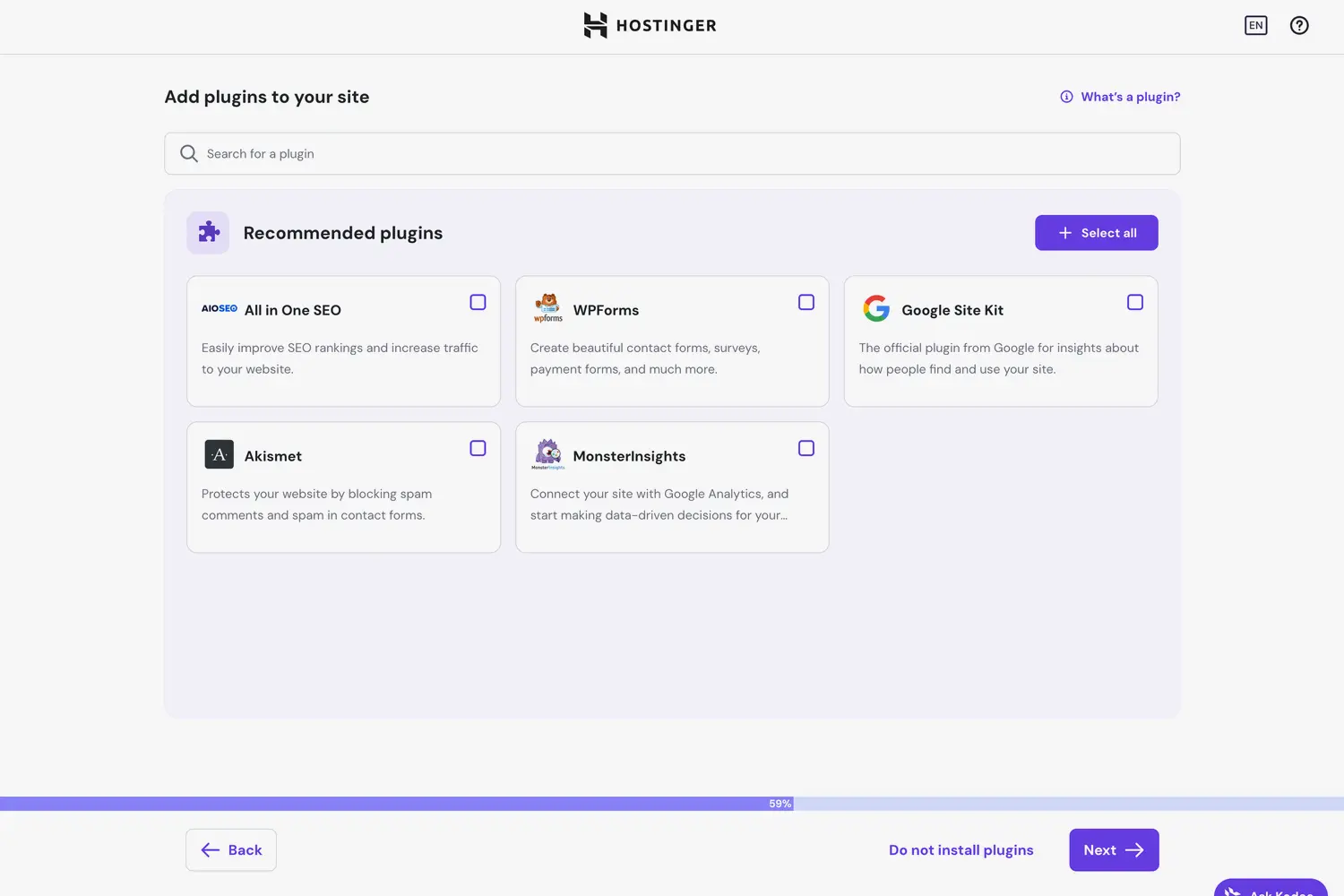Check the All in One SEO checkbox
Screen dimensions: 1344x896
click(x=478, y=302)
